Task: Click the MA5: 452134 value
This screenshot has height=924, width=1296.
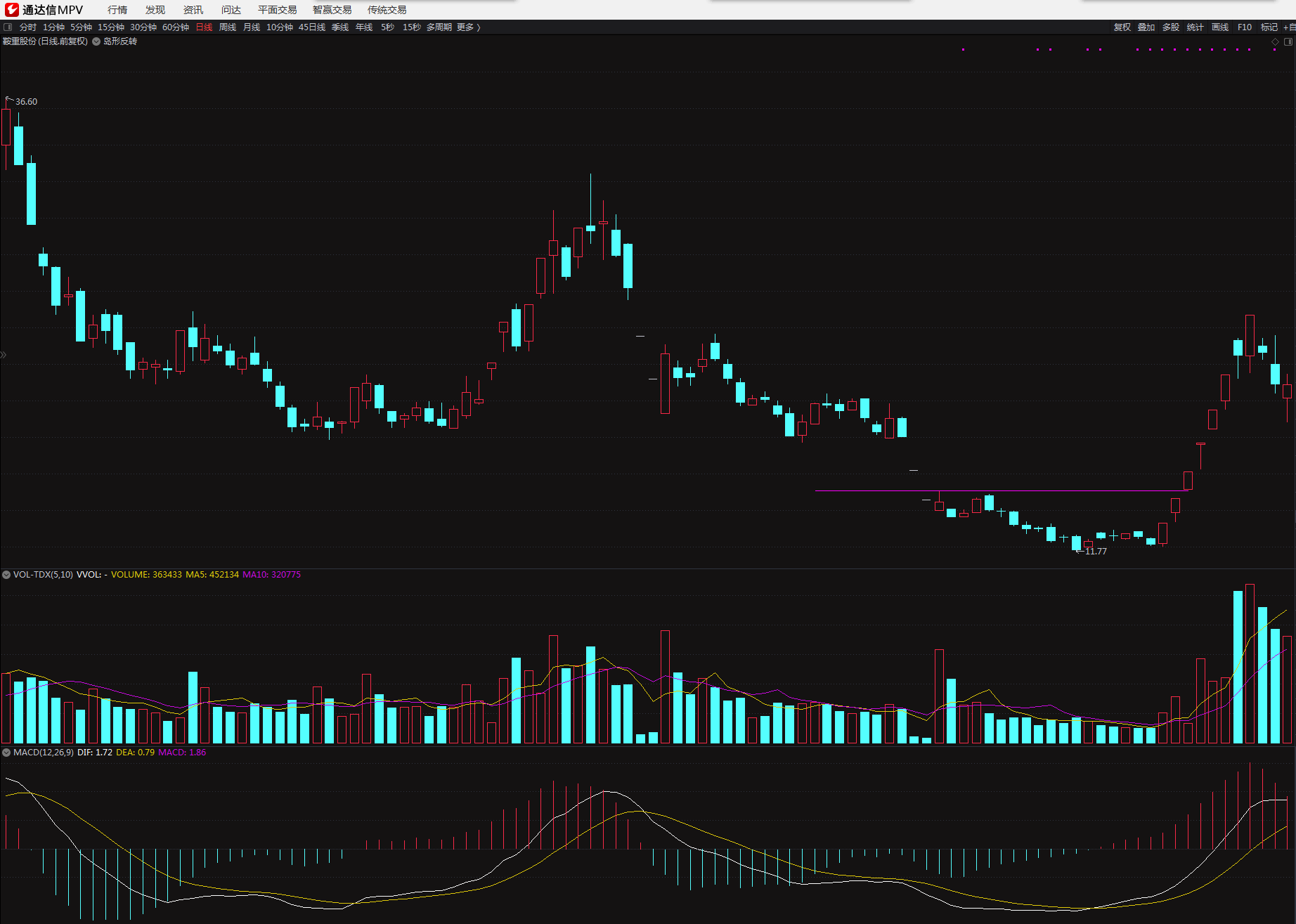Action: 212,575
